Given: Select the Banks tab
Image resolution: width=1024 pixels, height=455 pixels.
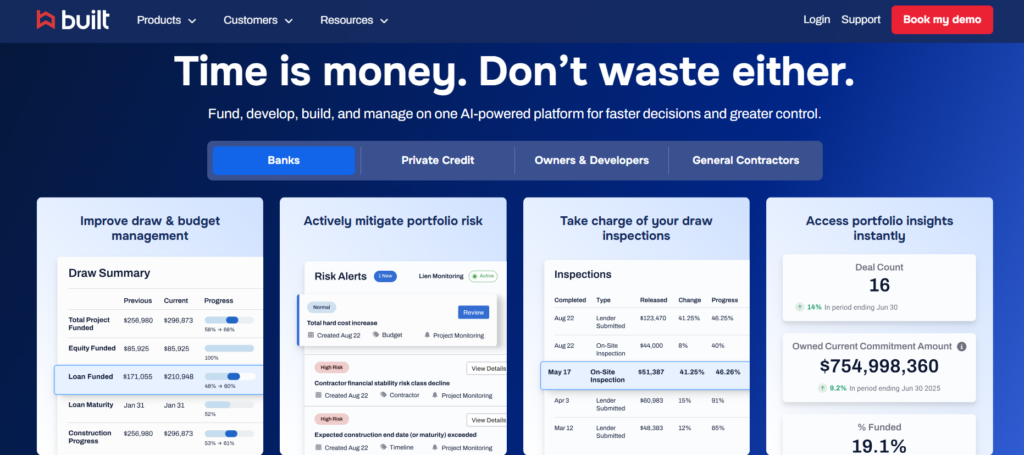Looking at the screenshot, I should point(283,161).
